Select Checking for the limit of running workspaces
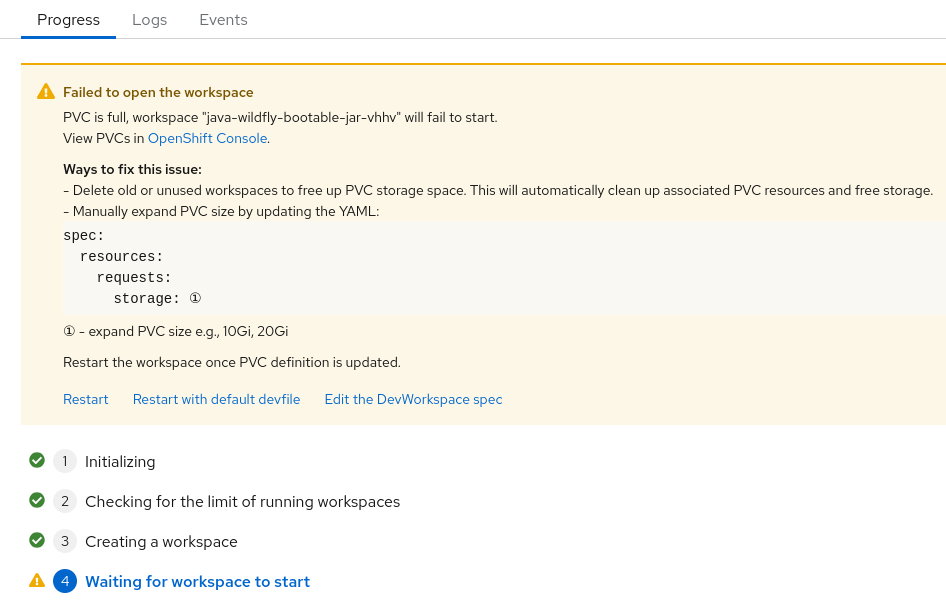This screenshot has width=946, height=603. pos(242,501)
